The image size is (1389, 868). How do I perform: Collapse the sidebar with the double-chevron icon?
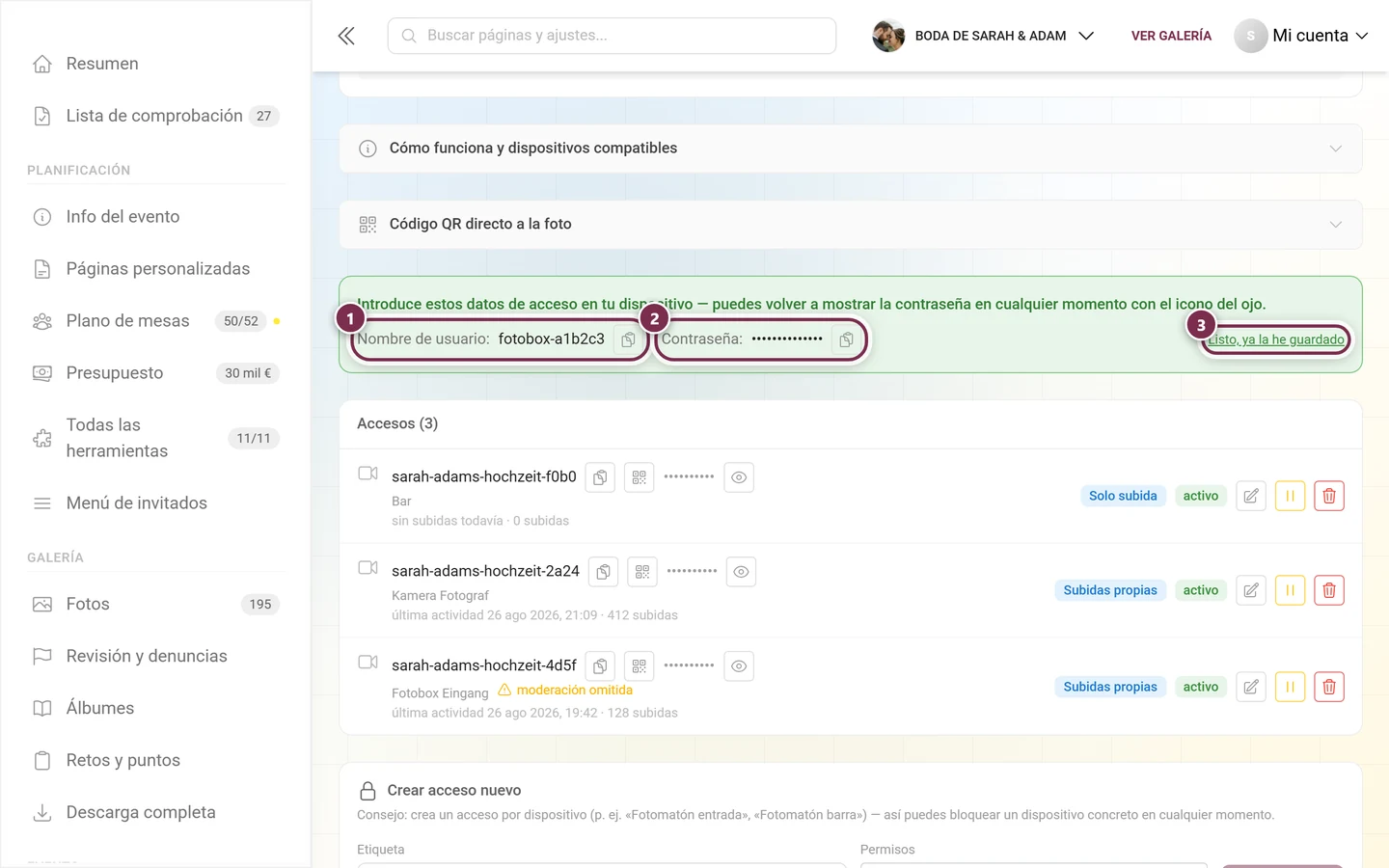coord(346,36)
